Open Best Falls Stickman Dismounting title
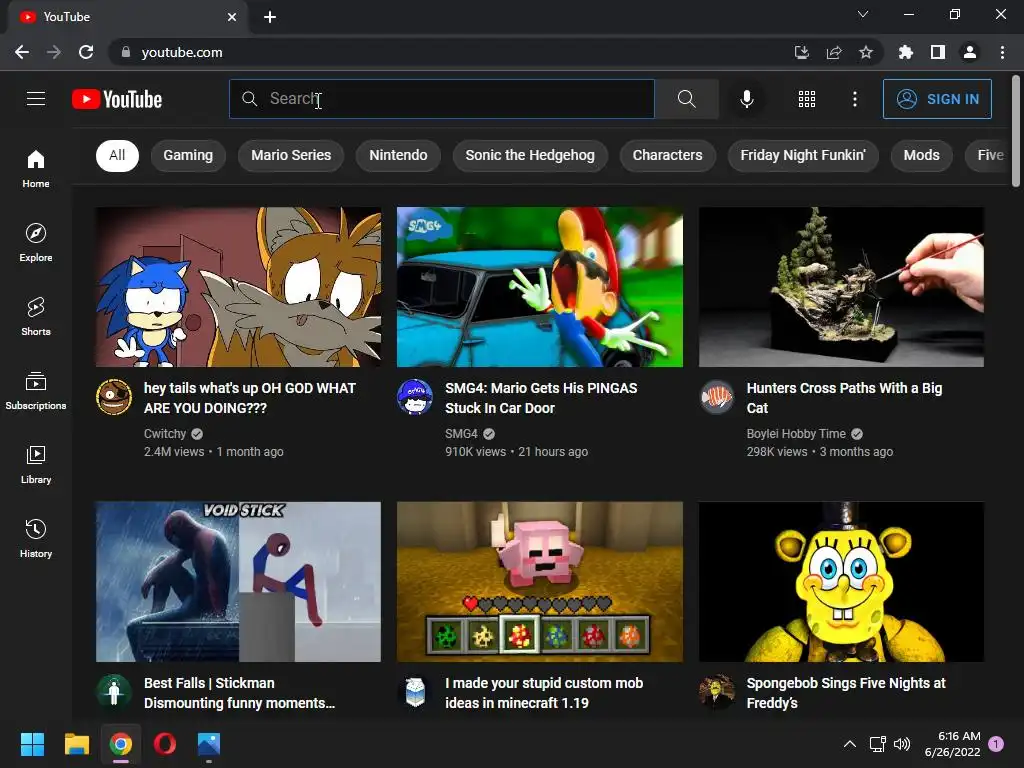 [x=240, y=693]
